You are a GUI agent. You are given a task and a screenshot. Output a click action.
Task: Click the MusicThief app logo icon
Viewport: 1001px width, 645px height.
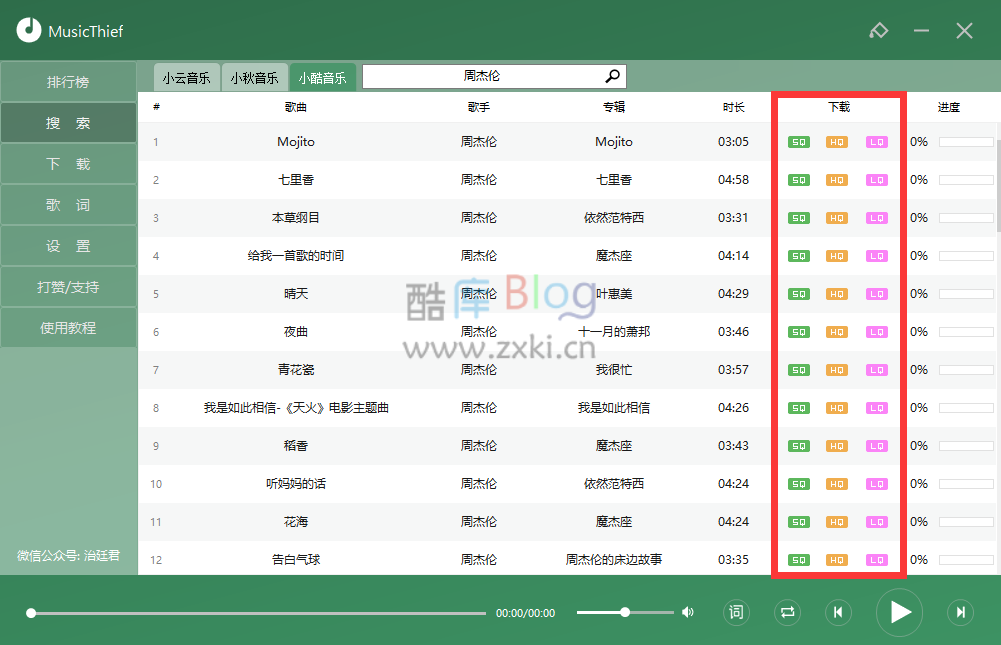point(29,30)
